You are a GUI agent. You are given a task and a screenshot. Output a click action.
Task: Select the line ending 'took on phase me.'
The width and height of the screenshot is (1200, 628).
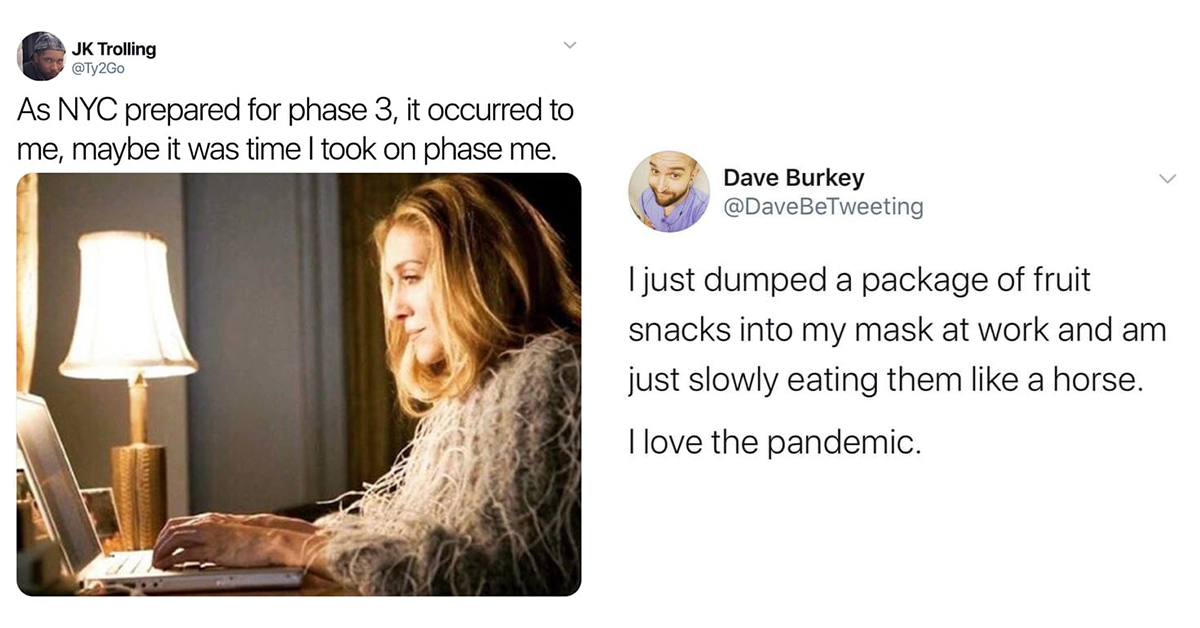[x=285, y=149]
